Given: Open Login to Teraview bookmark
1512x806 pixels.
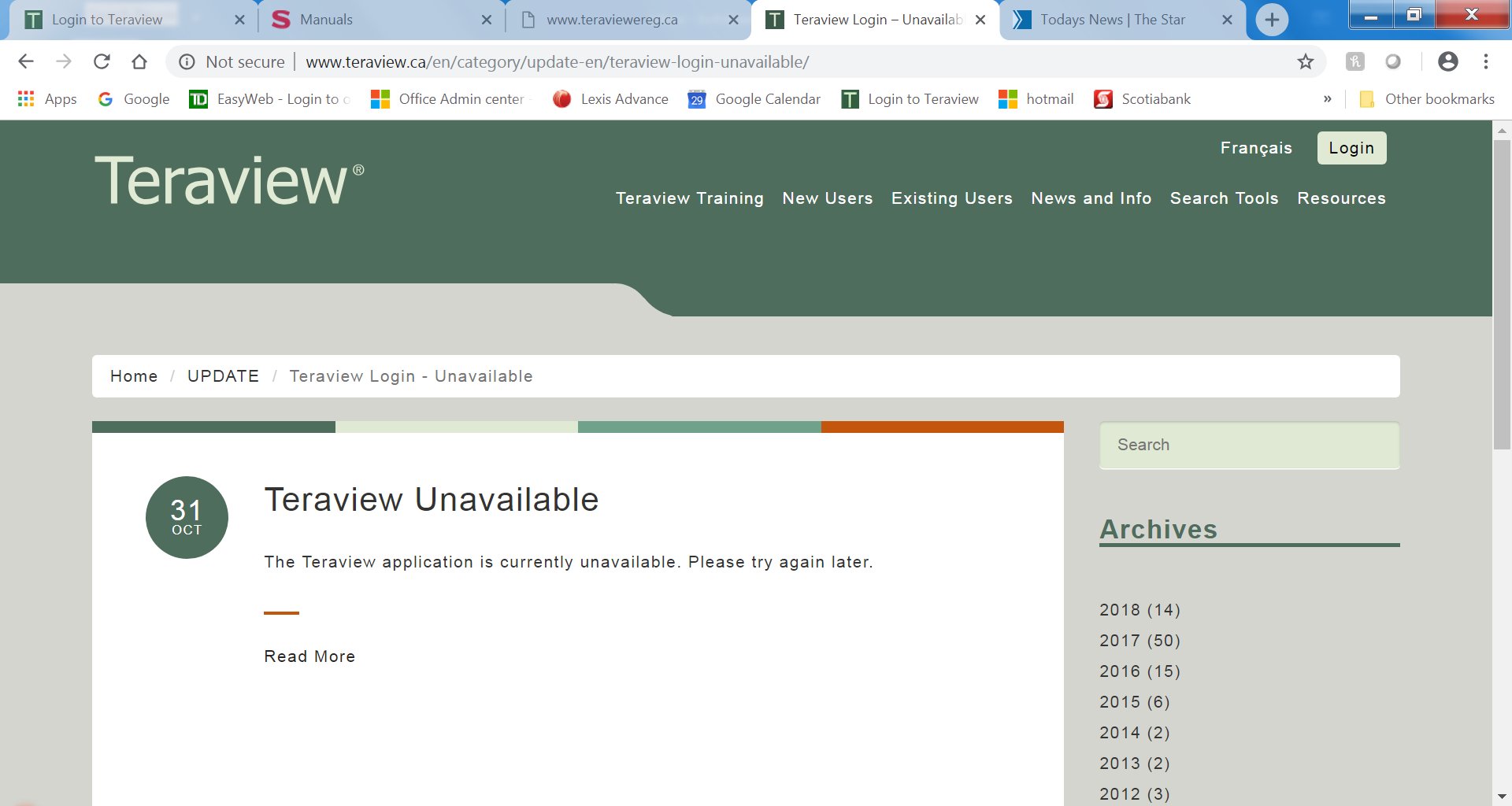Looking at the screenshot, I should point(910,99).
